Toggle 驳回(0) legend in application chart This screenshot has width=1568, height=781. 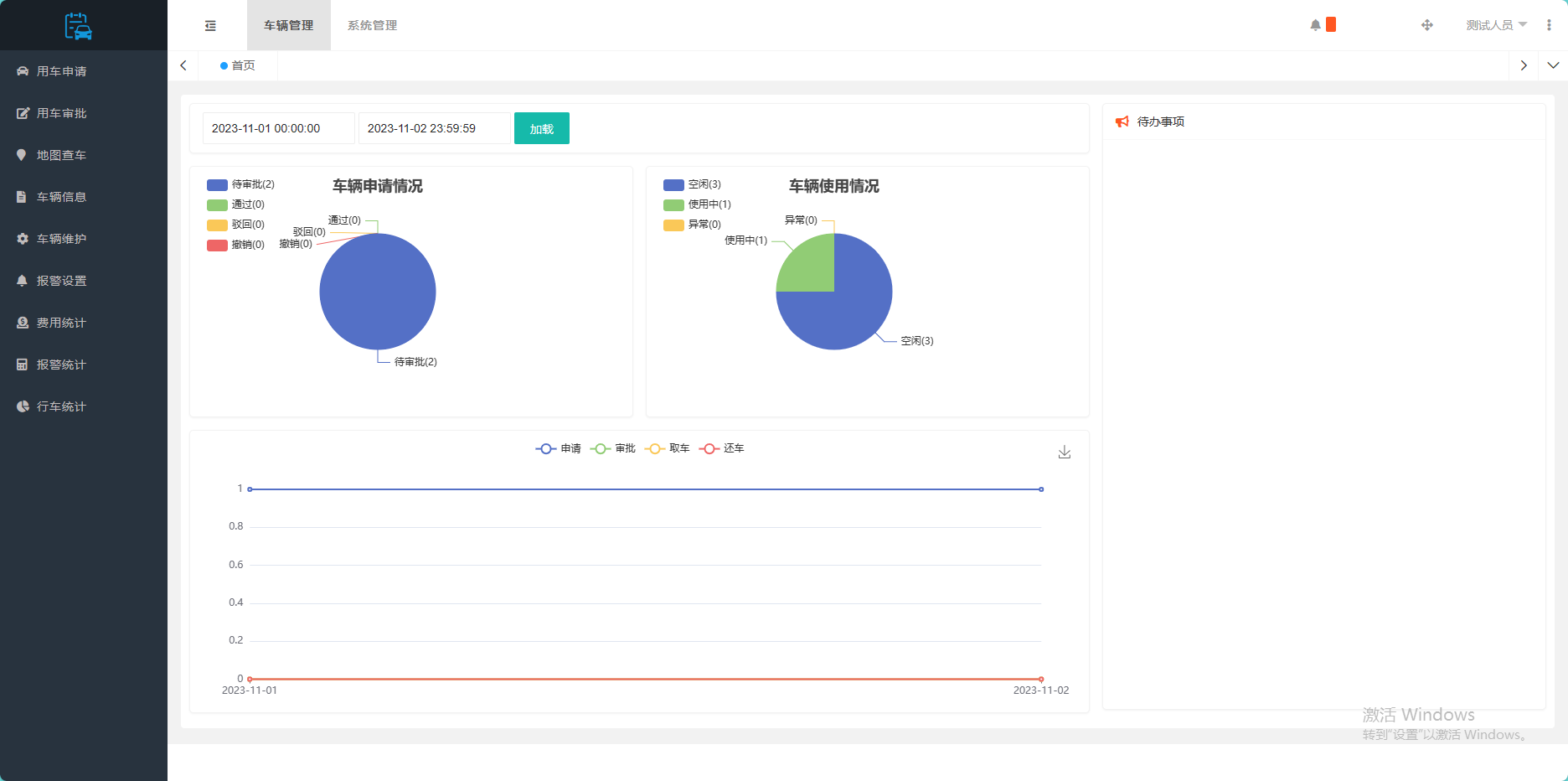tap(235, 225)
